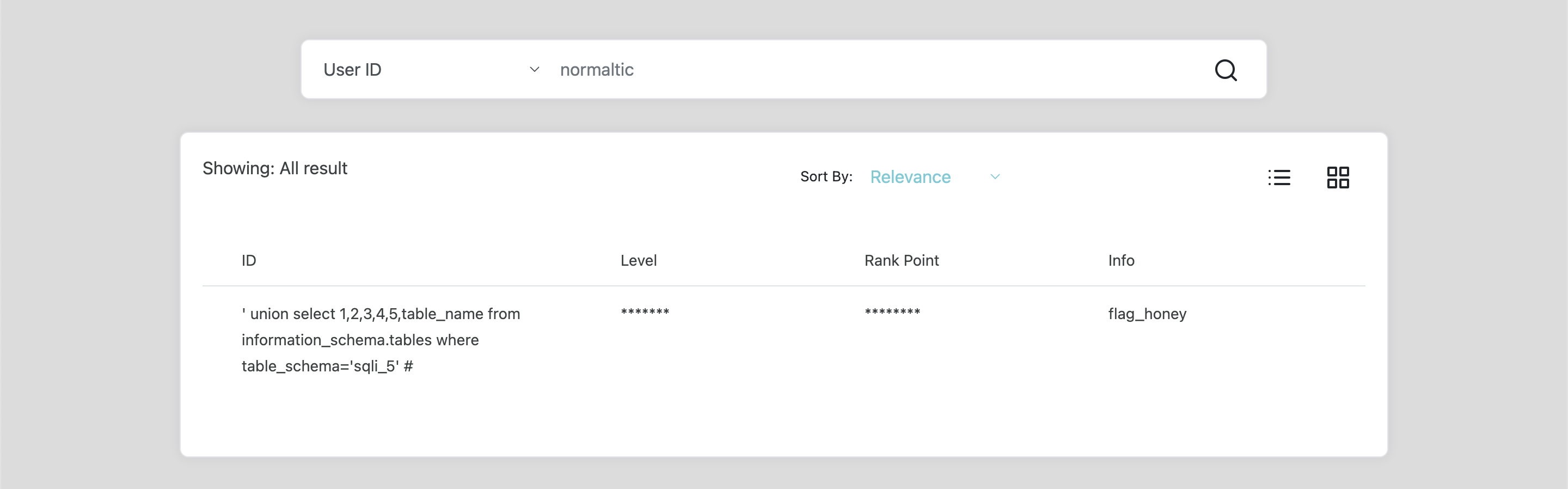Click the Rank Point column header
The width and height of the screenshot is (1568, 489).
pyautogui.click(x=902, y=261)
